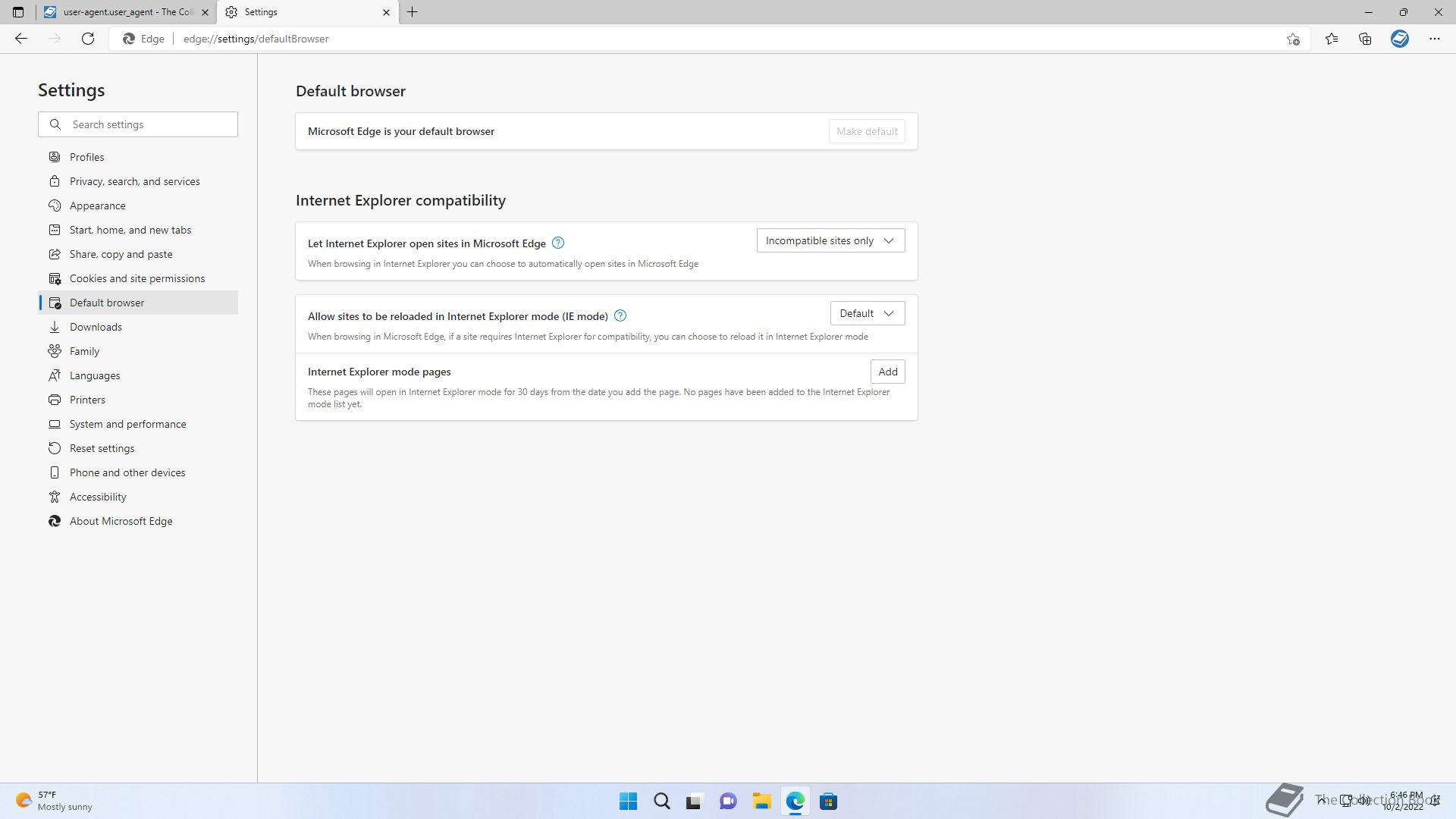Open Chat app on the taskbar
This screenshot has width=1456, height=819.
tap(728, 802)
